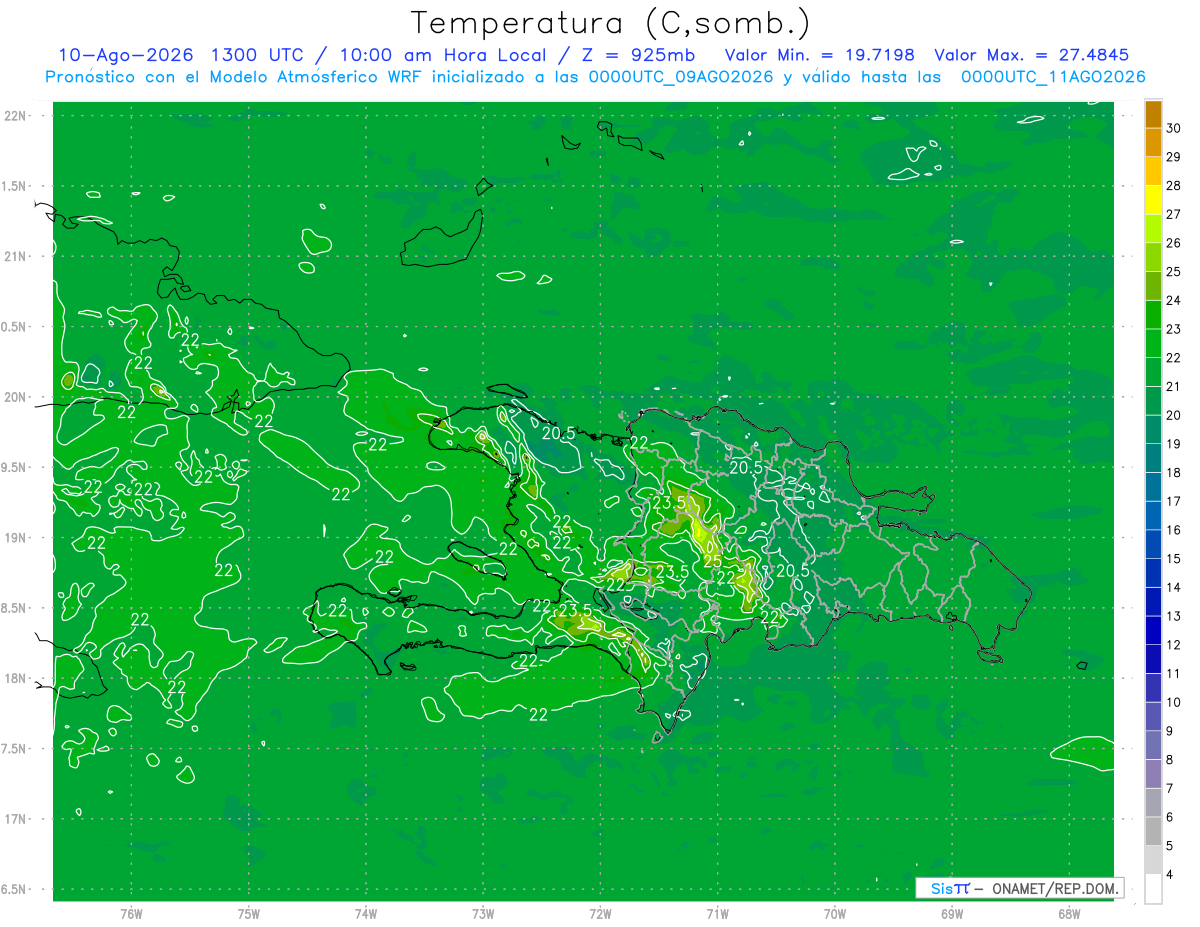This screenshot has height=927, width=1200.
Task: Click the '20' label on the color scale
Action: [1174, 415]
